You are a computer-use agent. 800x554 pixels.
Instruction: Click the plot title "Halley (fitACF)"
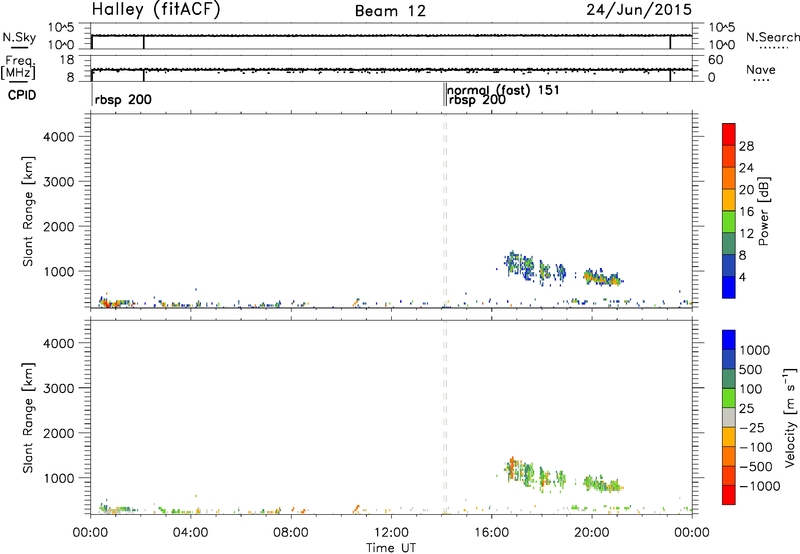pyautogui.click(x=156, y=10)
